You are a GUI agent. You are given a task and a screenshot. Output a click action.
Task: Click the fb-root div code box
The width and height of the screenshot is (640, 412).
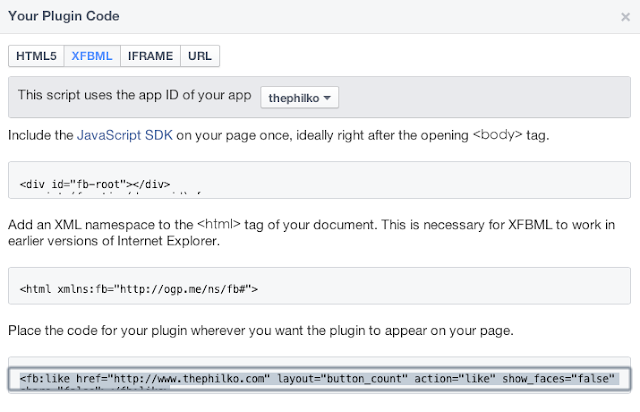319,180
